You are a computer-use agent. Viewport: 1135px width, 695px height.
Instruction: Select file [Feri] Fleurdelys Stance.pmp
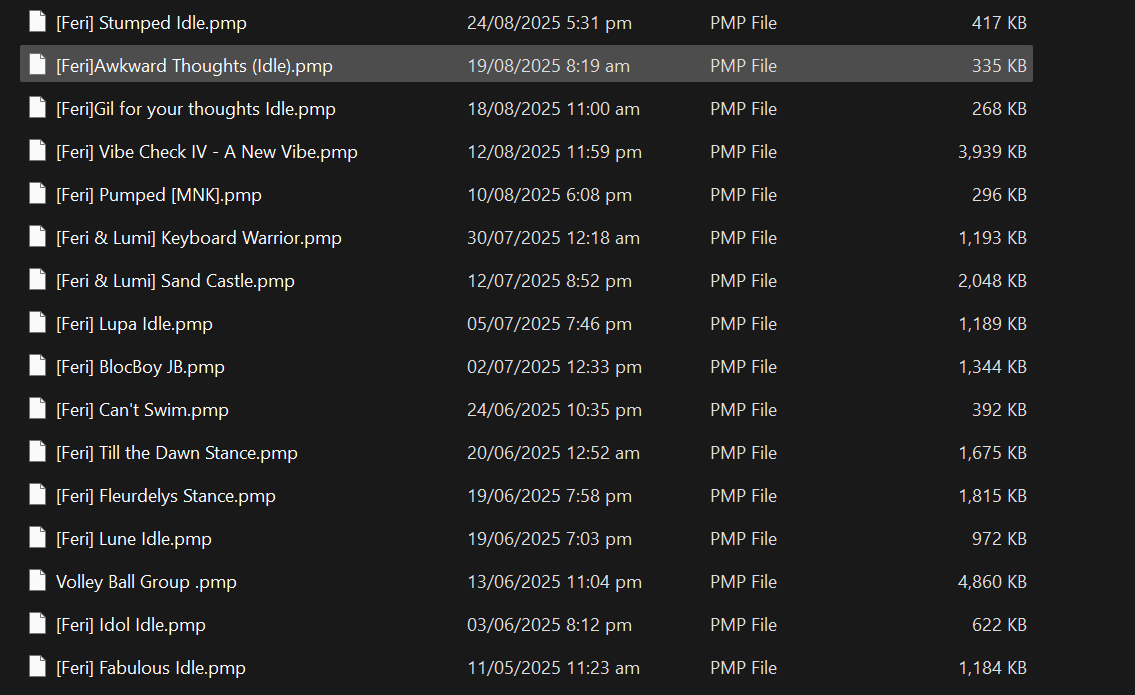click(x=166, y=496)
